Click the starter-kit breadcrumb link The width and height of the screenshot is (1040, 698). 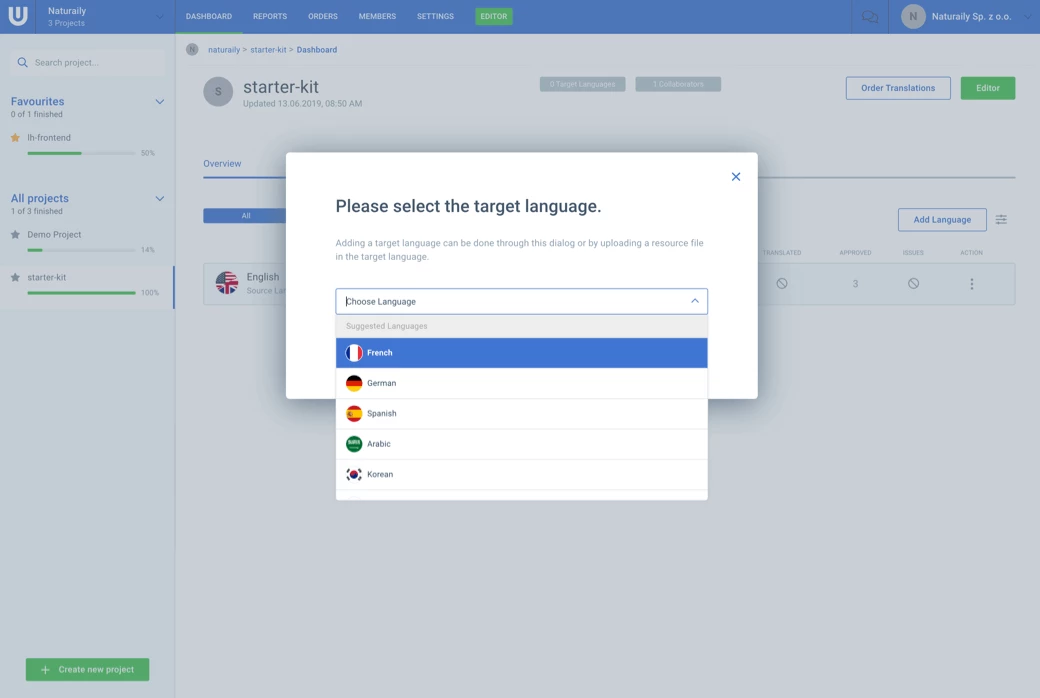coord(268,50)
